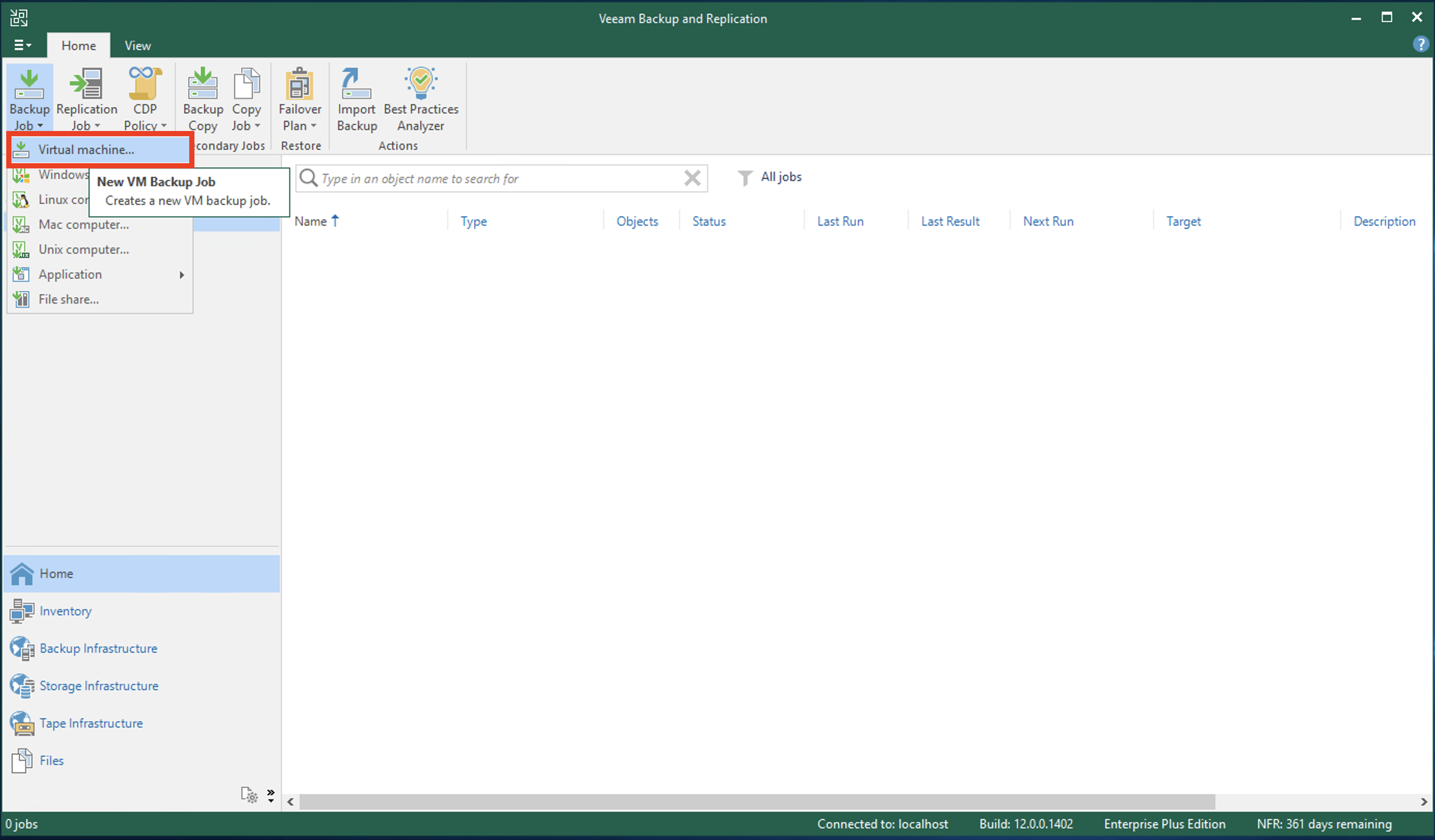This screenshot has width=1435, height=840.
Task: Sort by the Description column header
Action: [x=1385, y=221]
